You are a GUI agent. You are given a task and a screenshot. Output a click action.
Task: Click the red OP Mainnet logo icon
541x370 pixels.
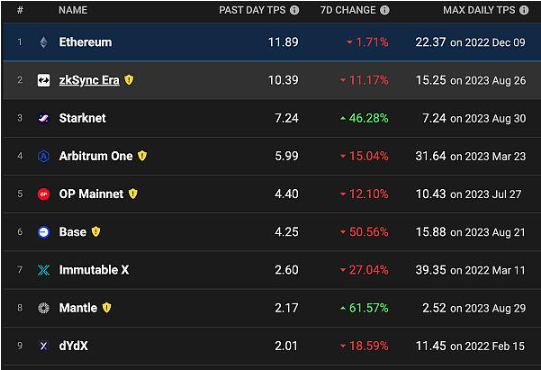(x=43, y=194)
